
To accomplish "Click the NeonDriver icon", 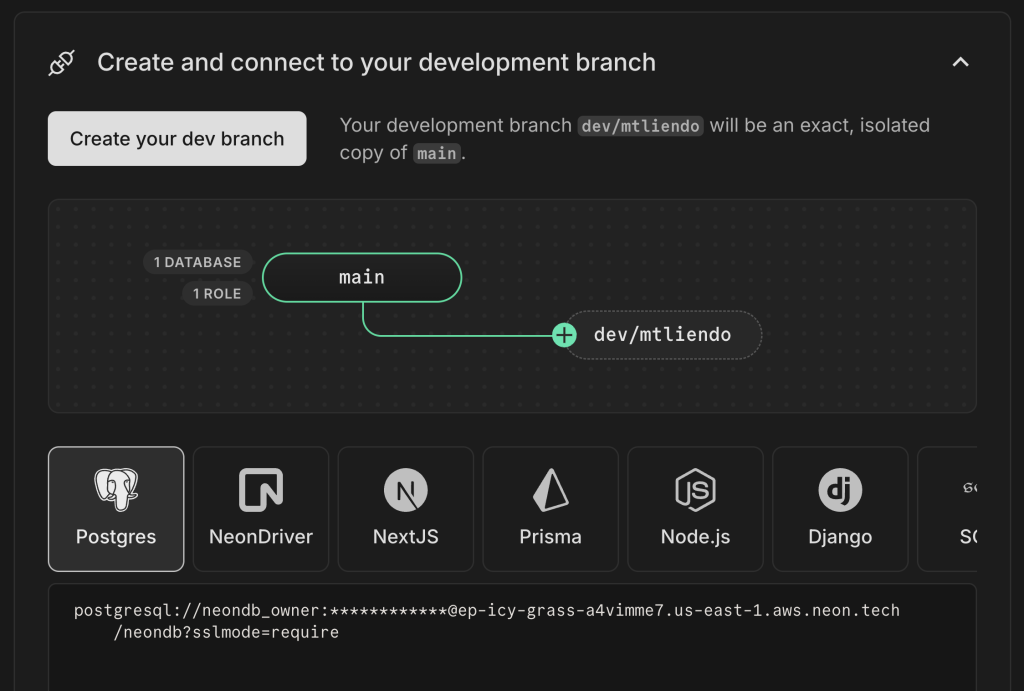I will (260, 490).
